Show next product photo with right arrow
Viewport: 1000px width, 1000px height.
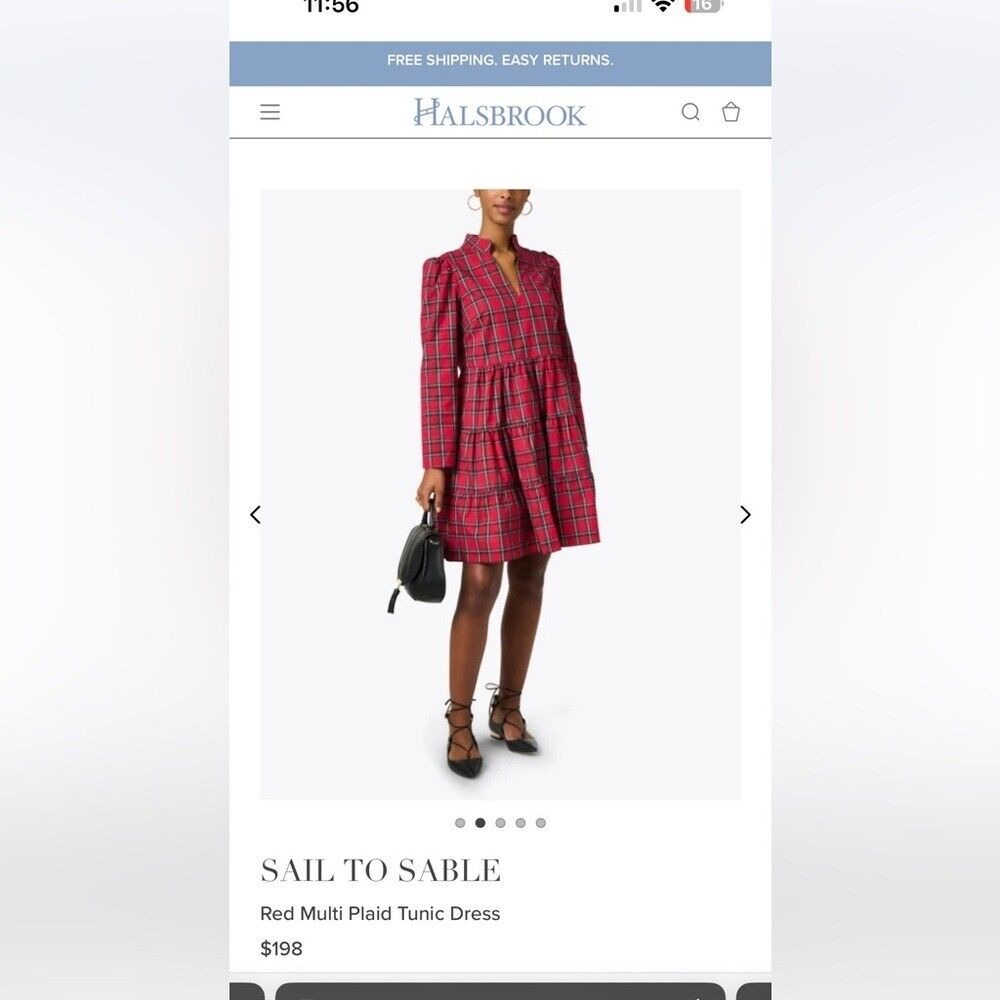coord(745,515)
